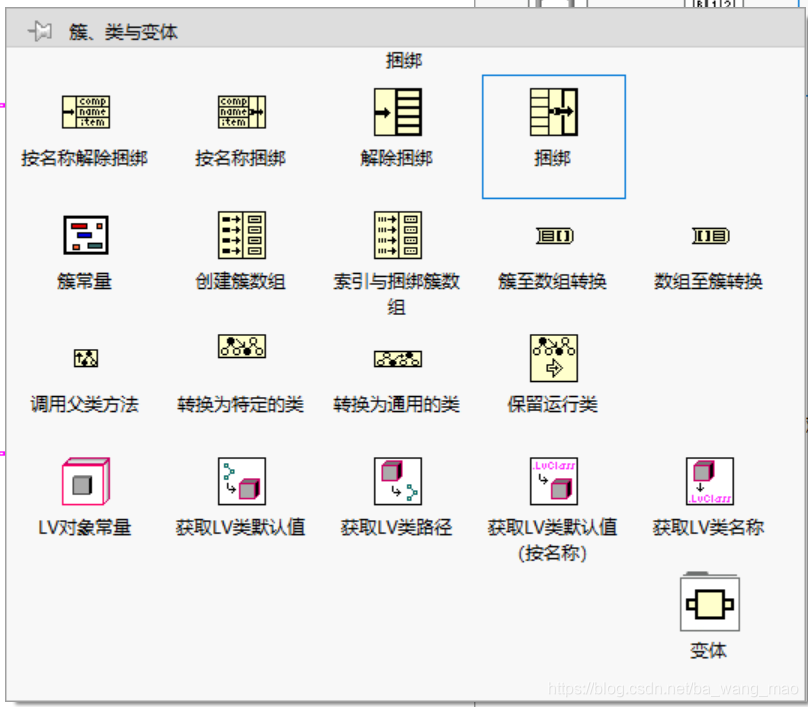Select the 调用父类方法 icon
The image size is (808, 707).
click(86, 358)
